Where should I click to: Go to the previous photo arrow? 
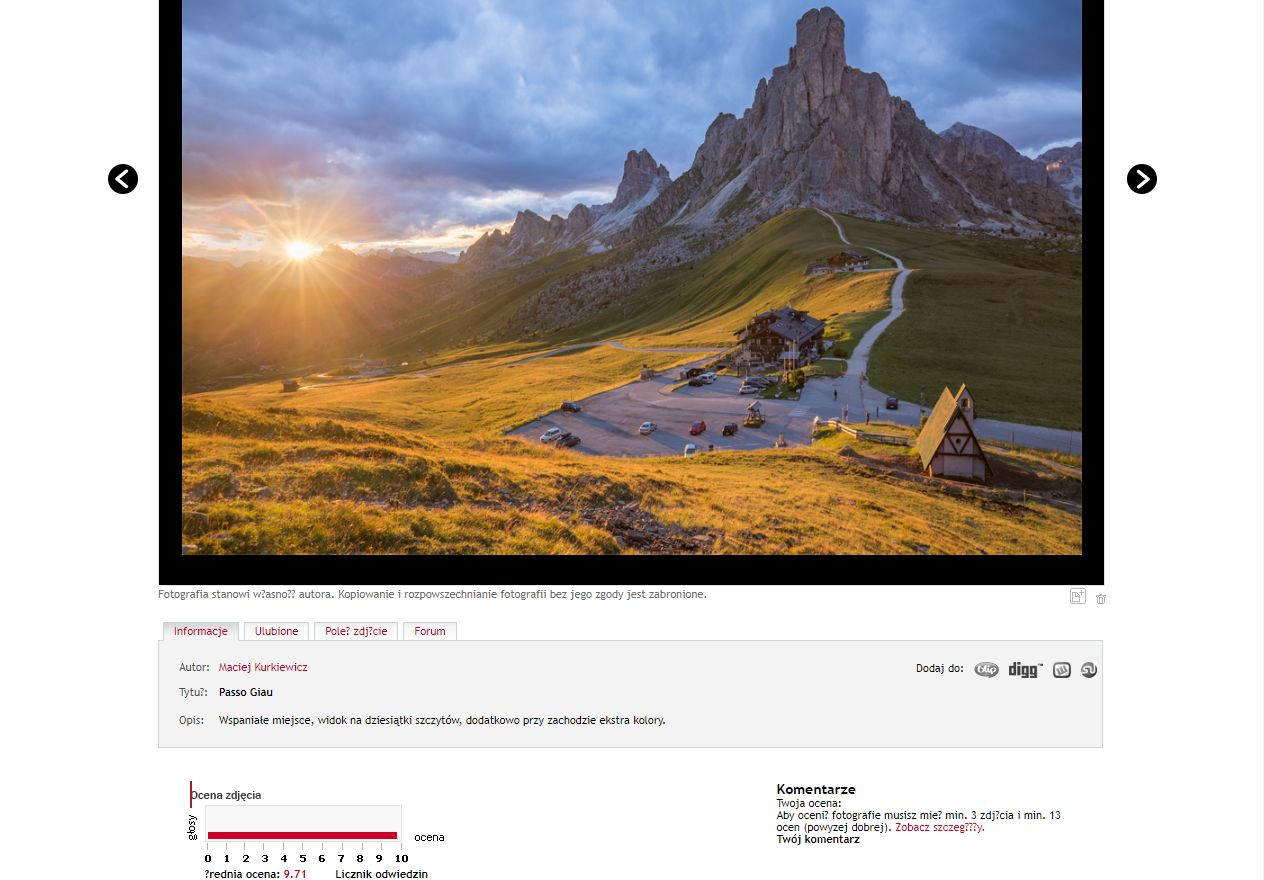123,179
